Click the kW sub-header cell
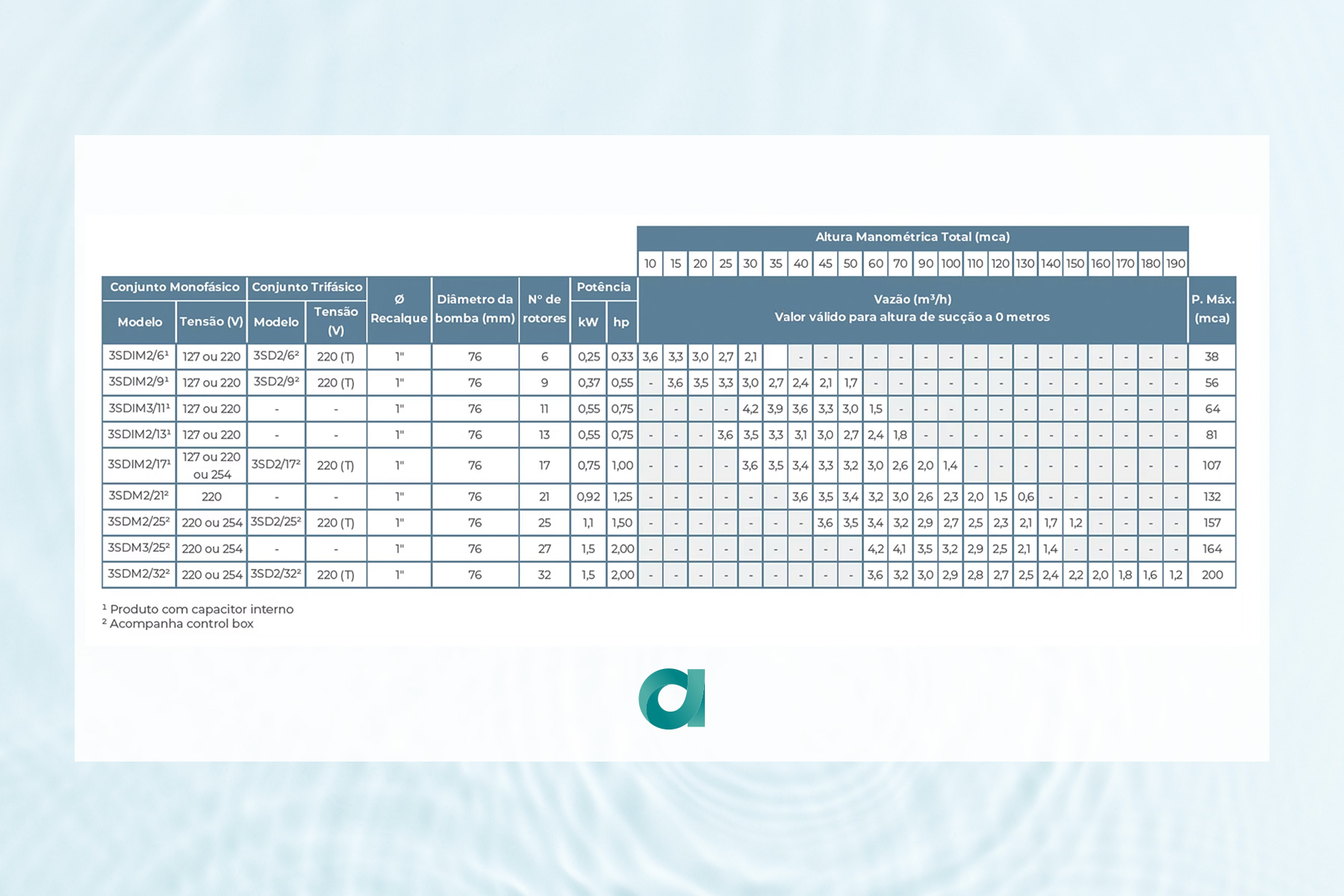The height and width of the screenshot is (896, 1344). [x=588, y=322]
